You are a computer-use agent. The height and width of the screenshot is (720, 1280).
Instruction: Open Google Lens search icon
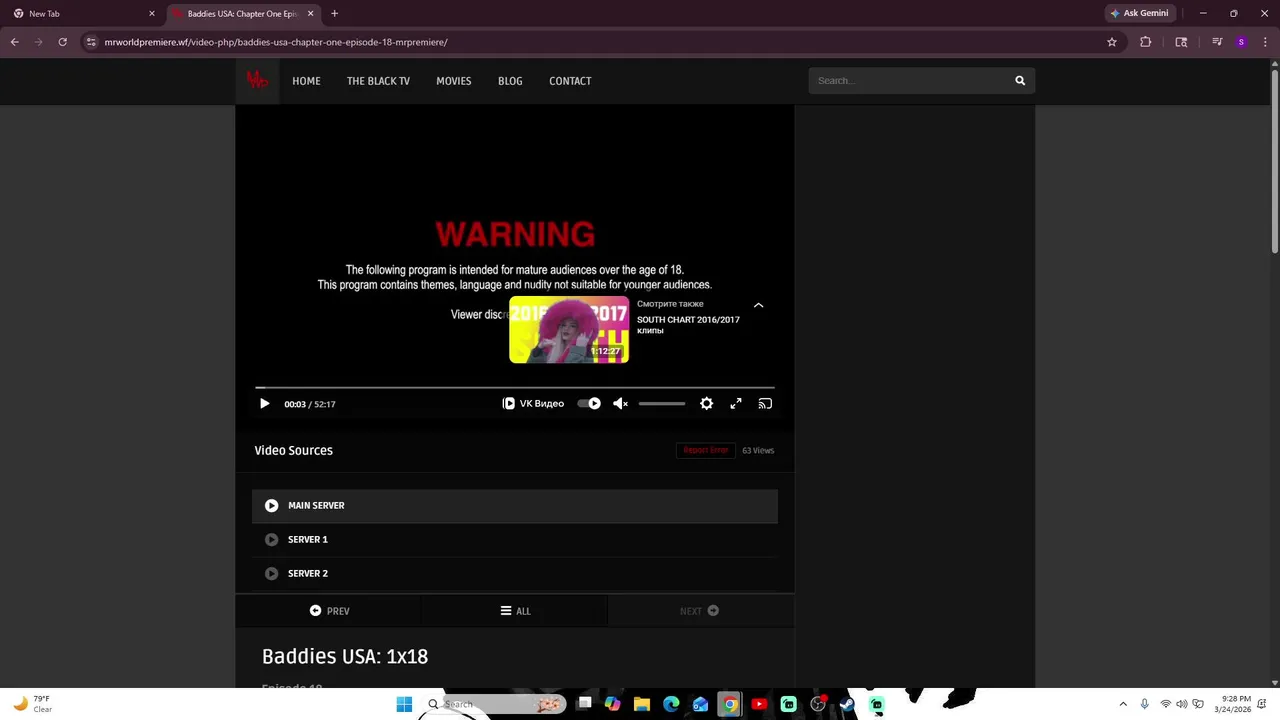tap(1181, 42)
